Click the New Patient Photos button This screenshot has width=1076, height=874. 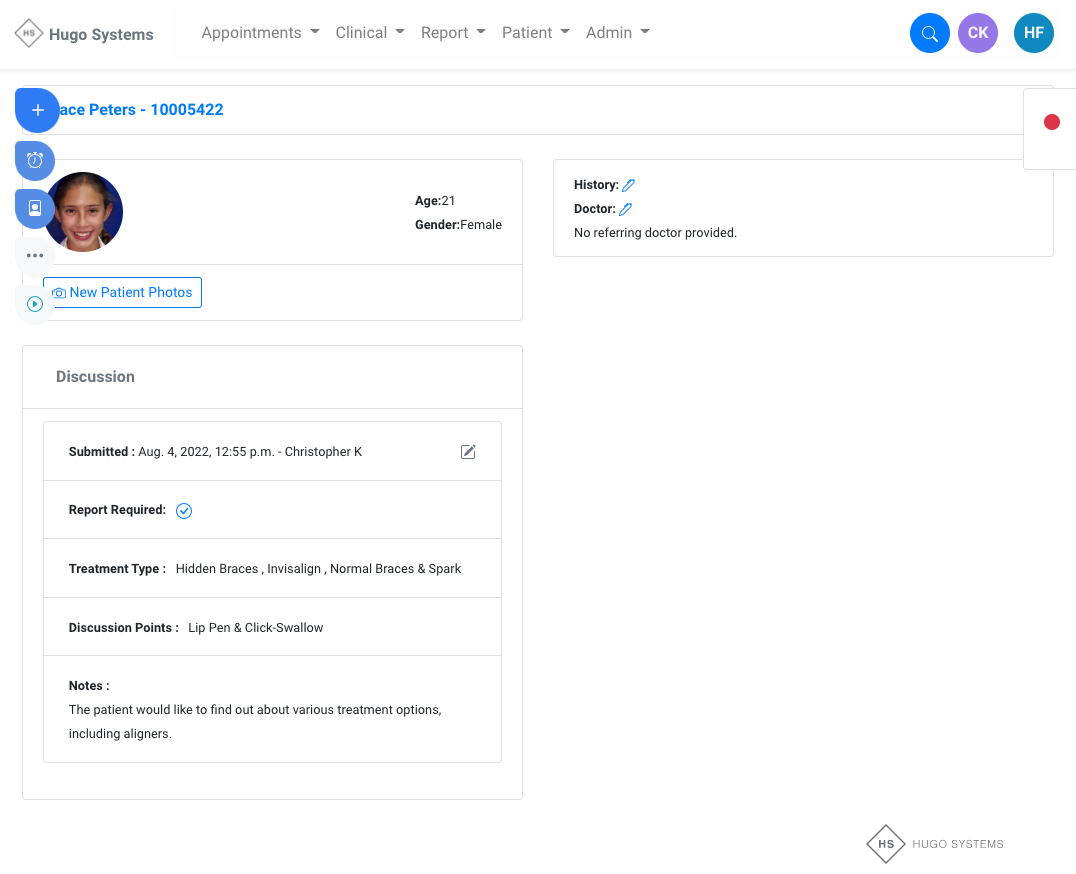pyautogui.click(x=123, y=293)
